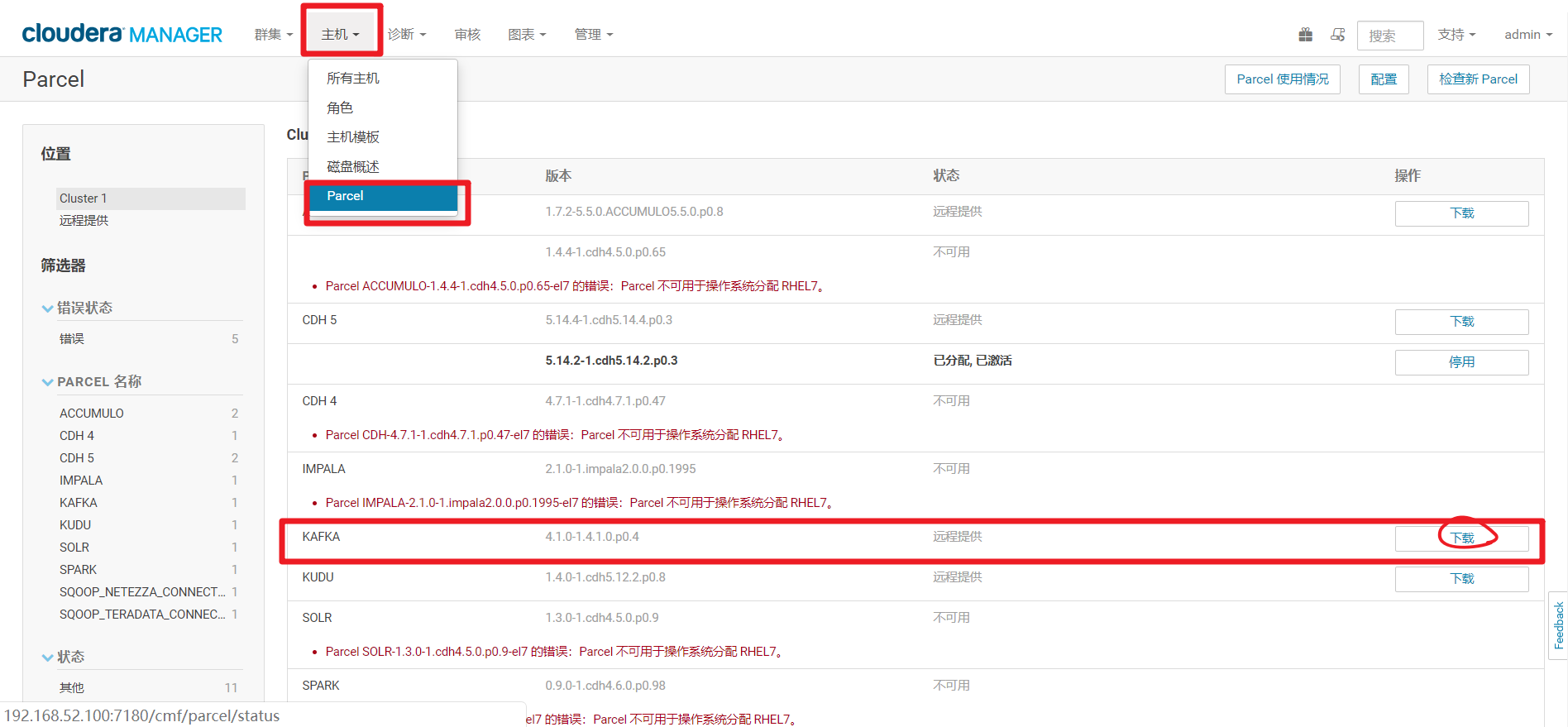This screenshot has height=727, width=1568.
Task: Click the Cloudera Manager logo
Action: (122, 34)
